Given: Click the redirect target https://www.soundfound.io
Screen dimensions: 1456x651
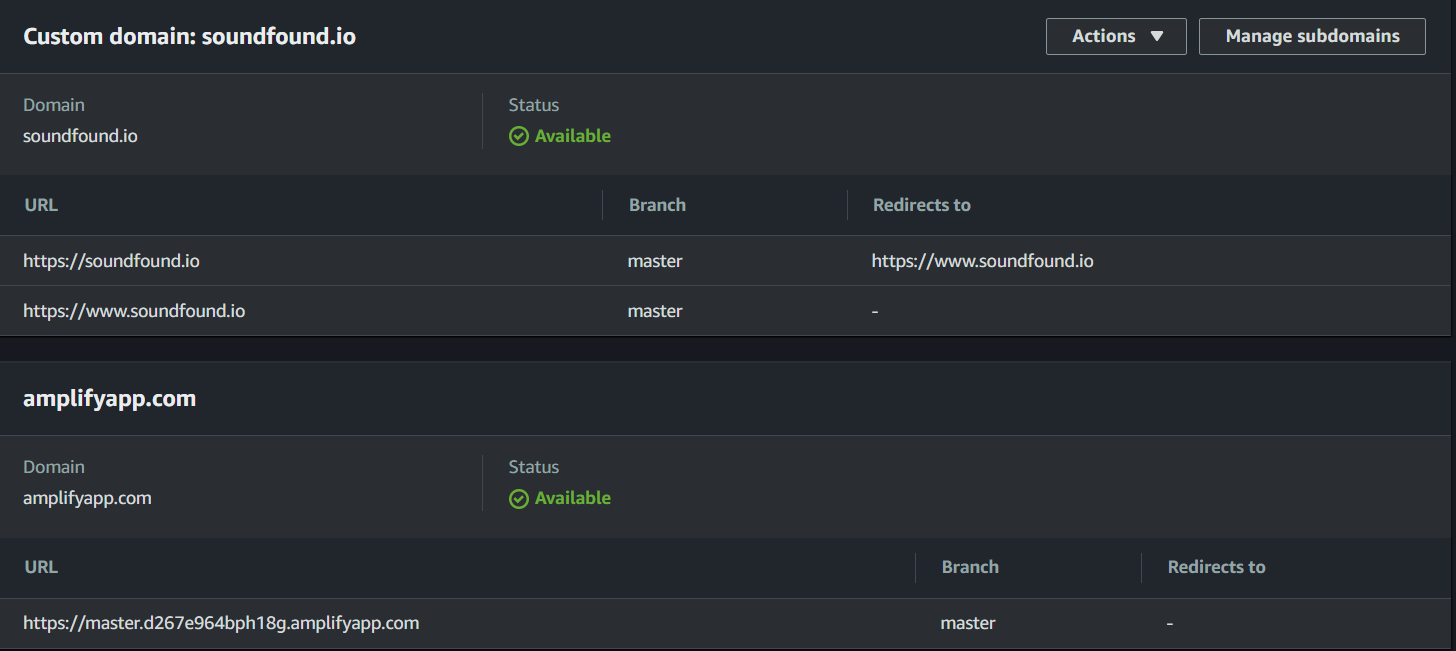Looking at the screenshot, I should [x=982, y=261].
